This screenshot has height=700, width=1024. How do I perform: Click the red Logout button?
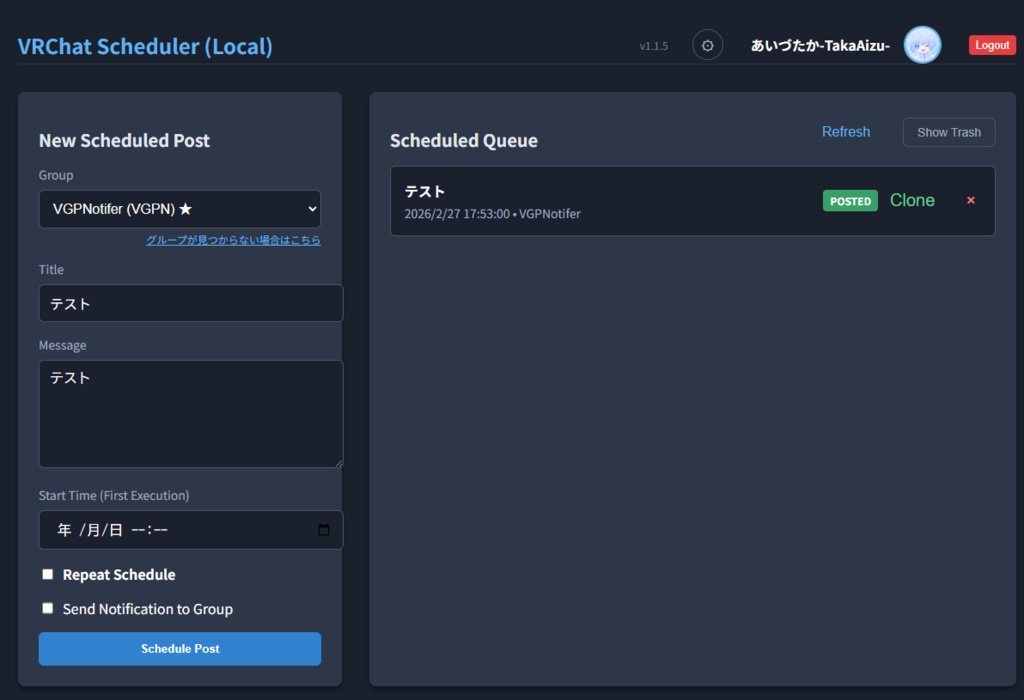[991, 44]
